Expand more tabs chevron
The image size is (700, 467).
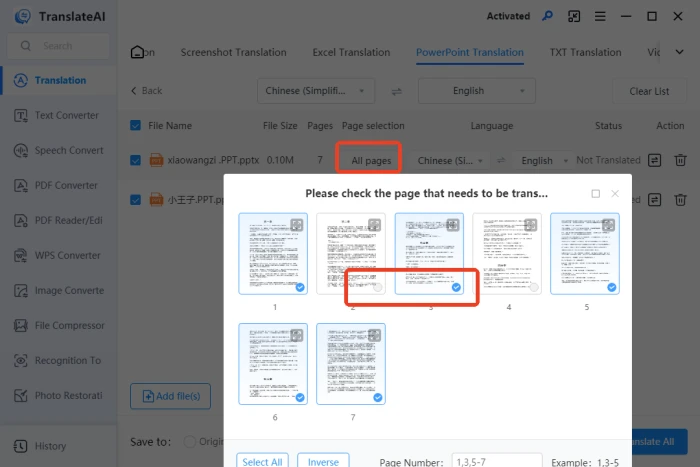tap(679, 52)
